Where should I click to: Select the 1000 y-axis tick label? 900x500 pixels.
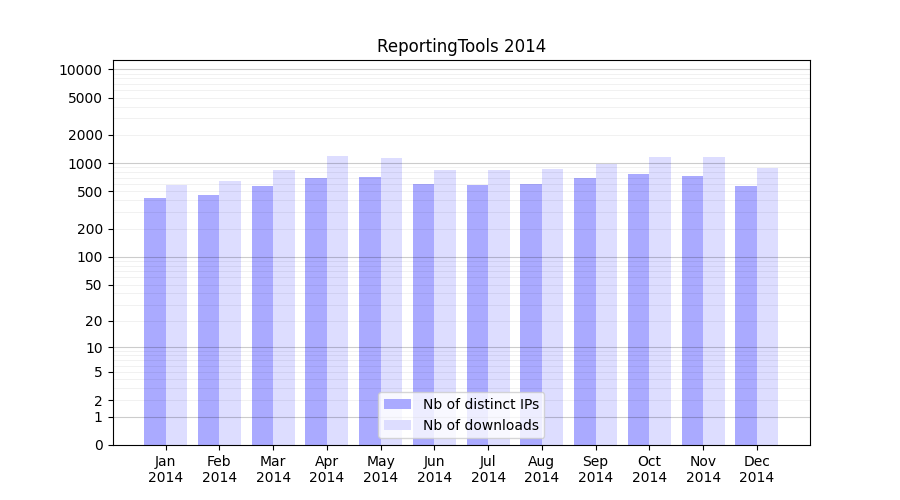click(x=84, y=164)
